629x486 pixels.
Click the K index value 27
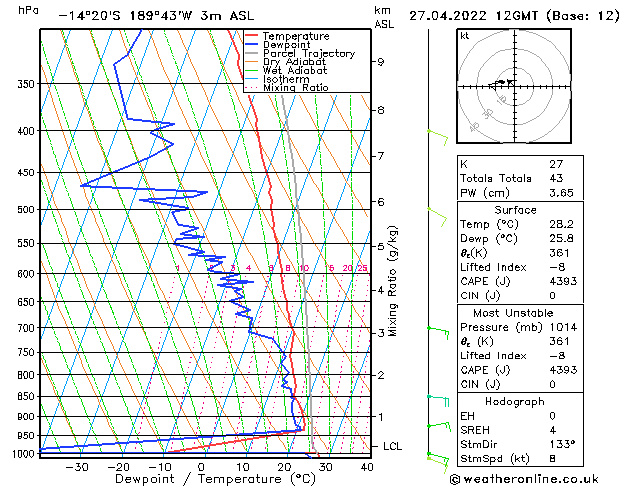point(556,164)
